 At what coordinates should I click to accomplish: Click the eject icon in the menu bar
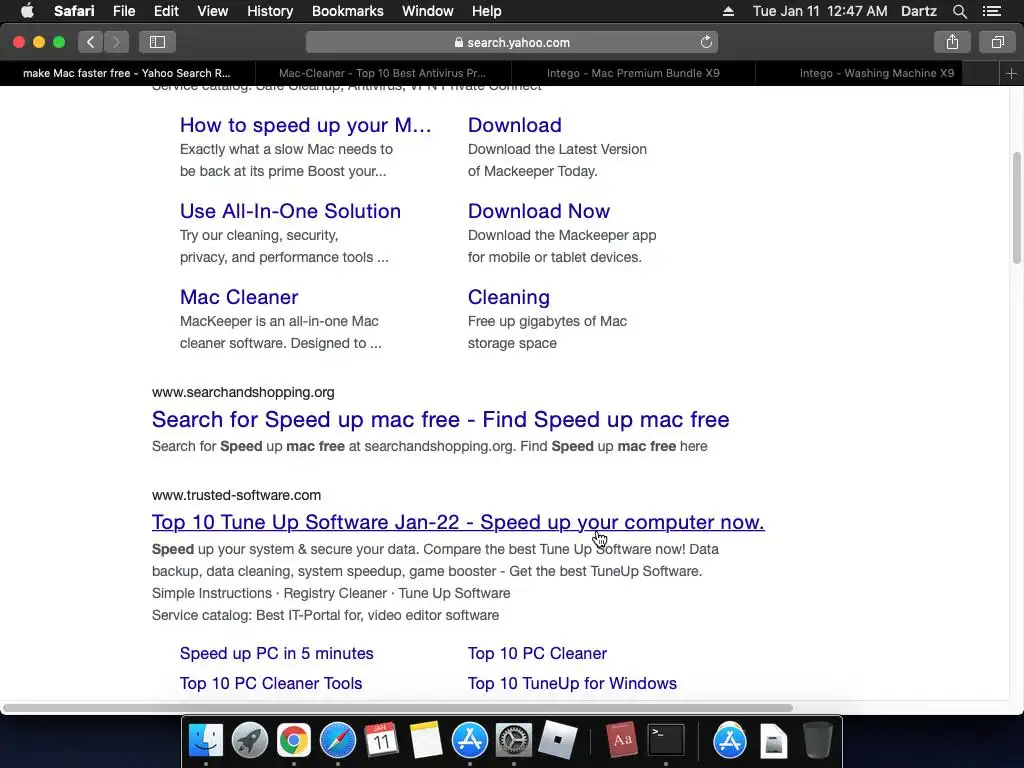tap(729, 11)
